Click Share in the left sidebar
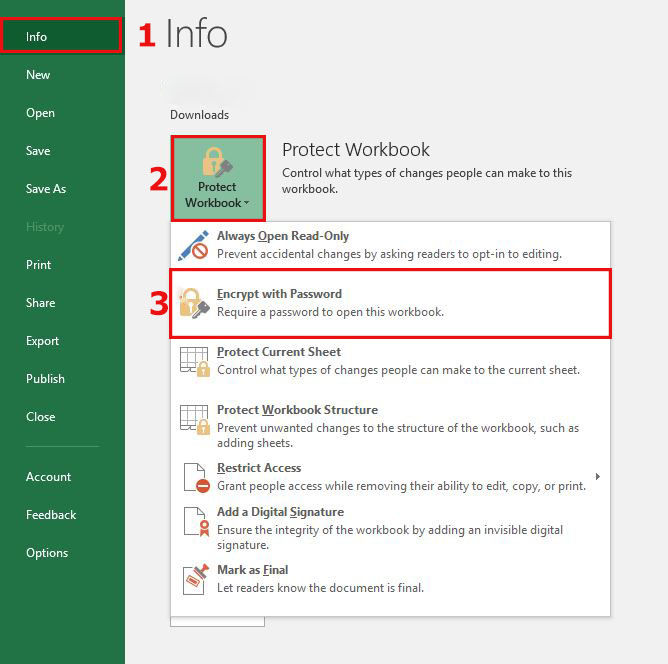The image size is (668, 664). (x=41, y=303)
